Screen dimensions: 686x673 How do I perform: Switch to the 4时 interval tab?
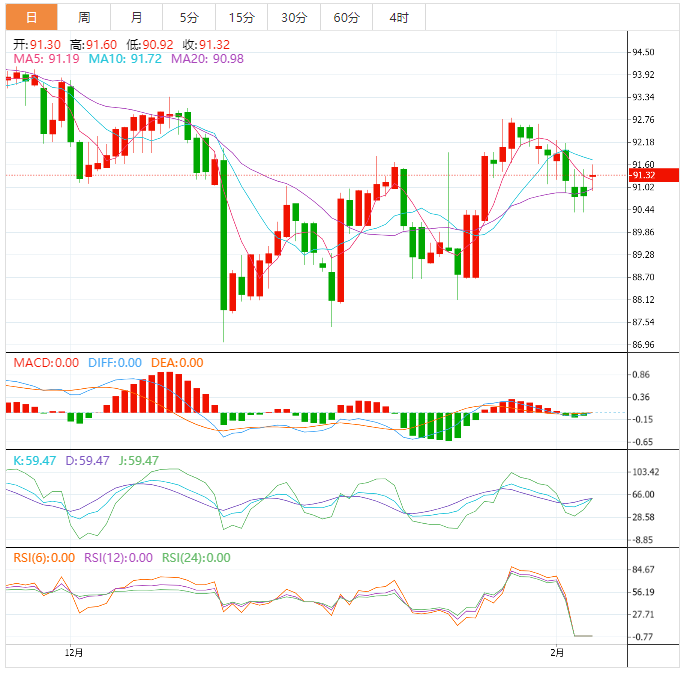pos(398,17)
